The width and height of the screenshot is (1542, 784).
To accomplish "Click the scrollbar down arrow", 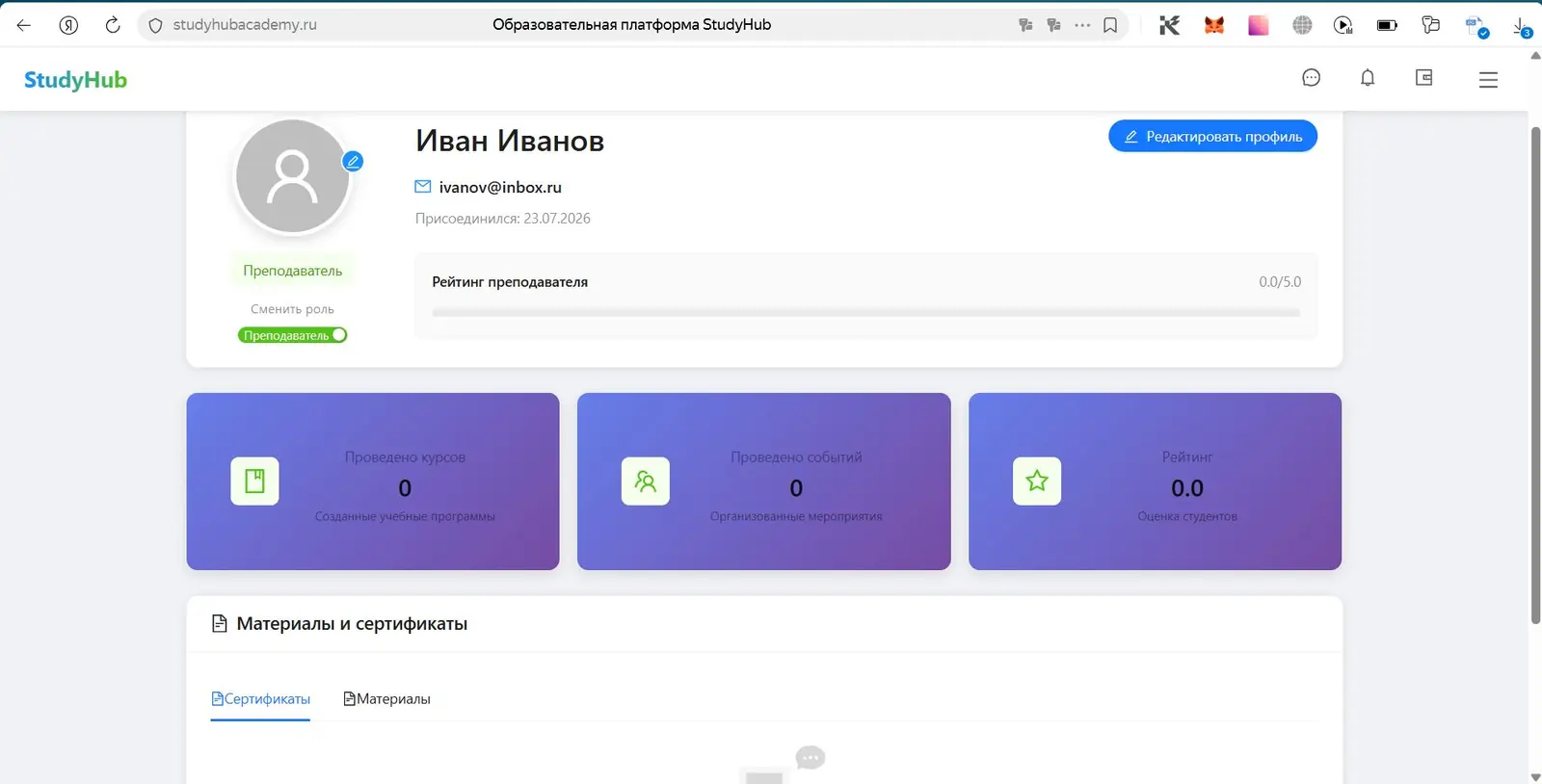I will pos(1535,776).
